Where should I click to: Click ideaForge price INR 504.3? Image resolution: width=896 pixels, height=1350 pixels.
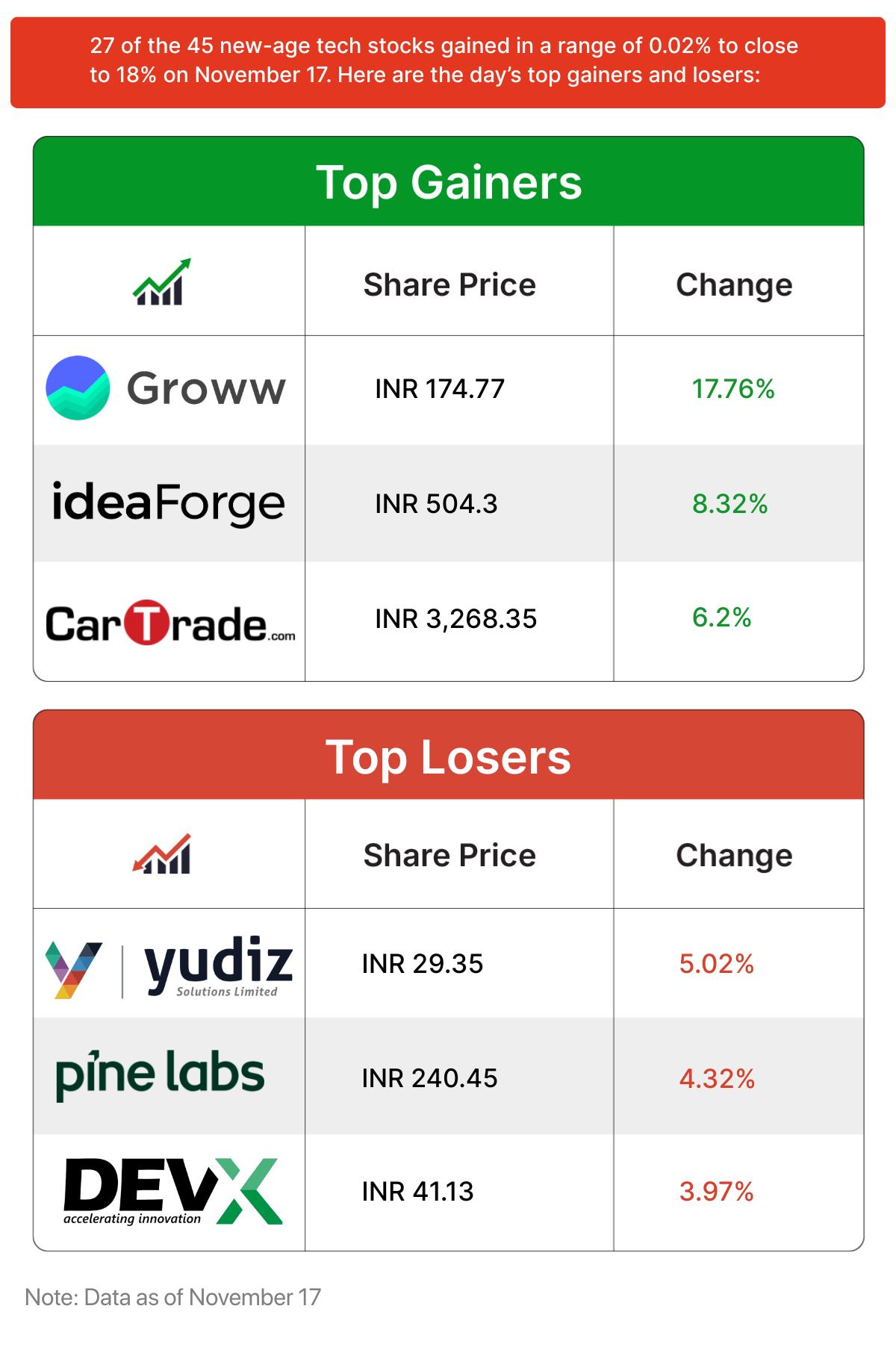coord(436,504)
